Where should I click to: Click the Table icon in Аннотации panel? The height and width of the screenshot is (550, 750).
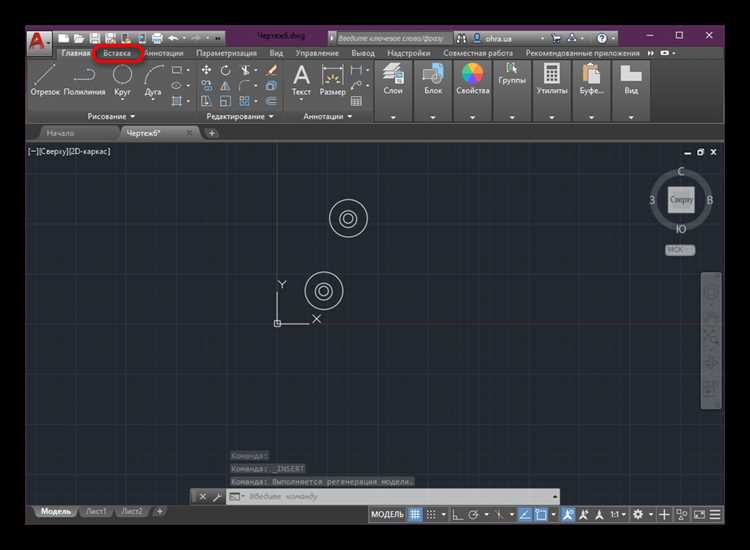[x=356, y=101]
